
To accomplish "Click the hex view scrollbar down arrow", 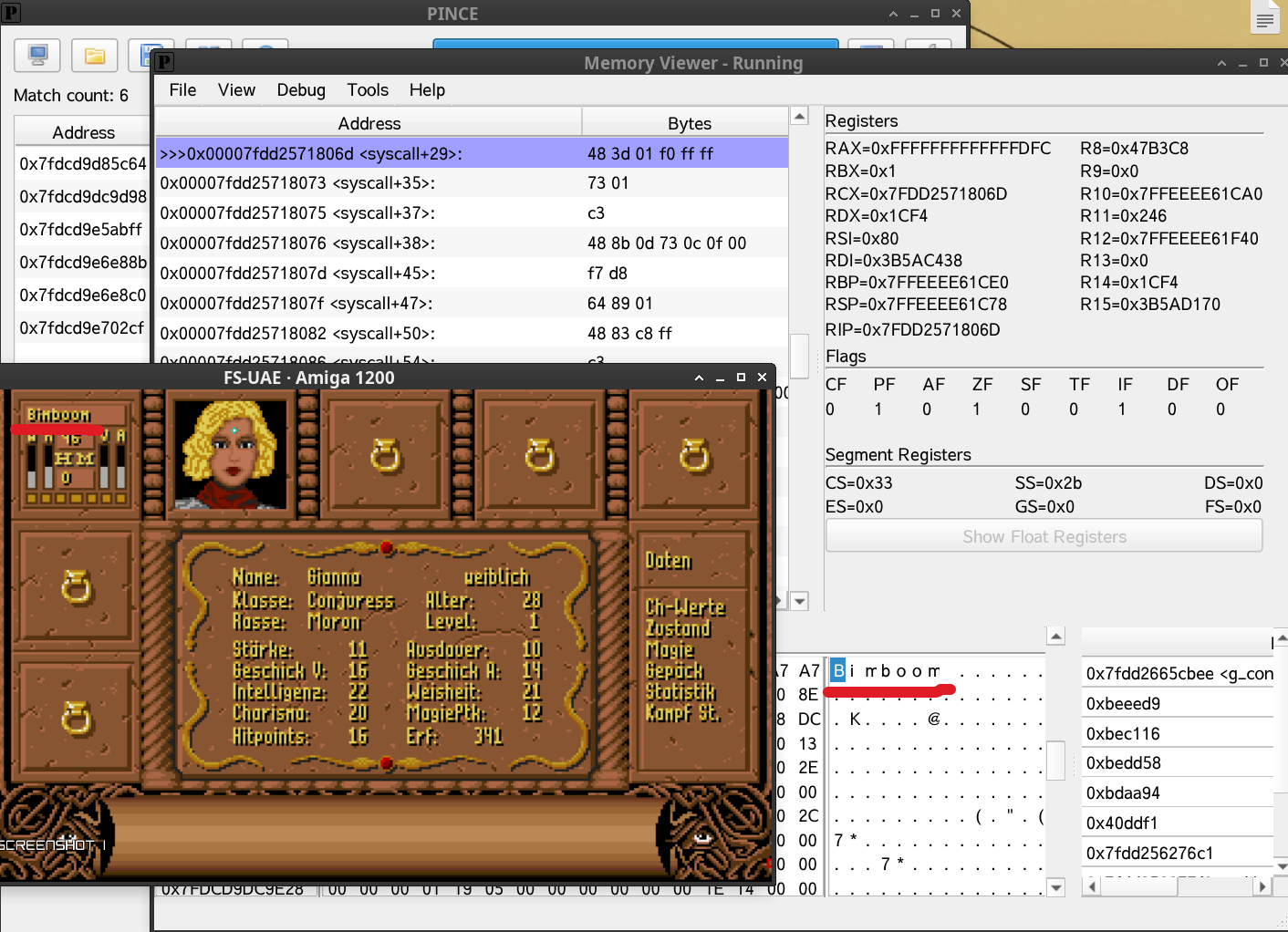I will (1055, 886).
